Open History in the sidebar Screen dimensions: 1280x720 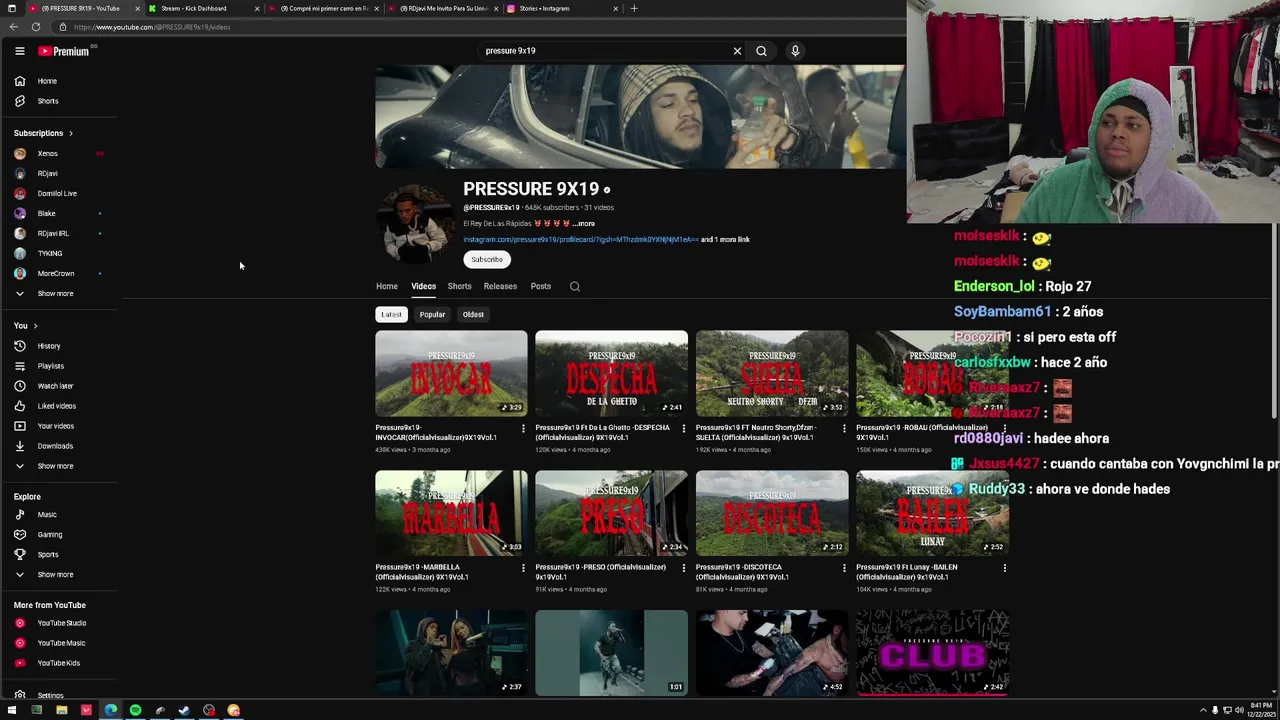coord(60,346)
